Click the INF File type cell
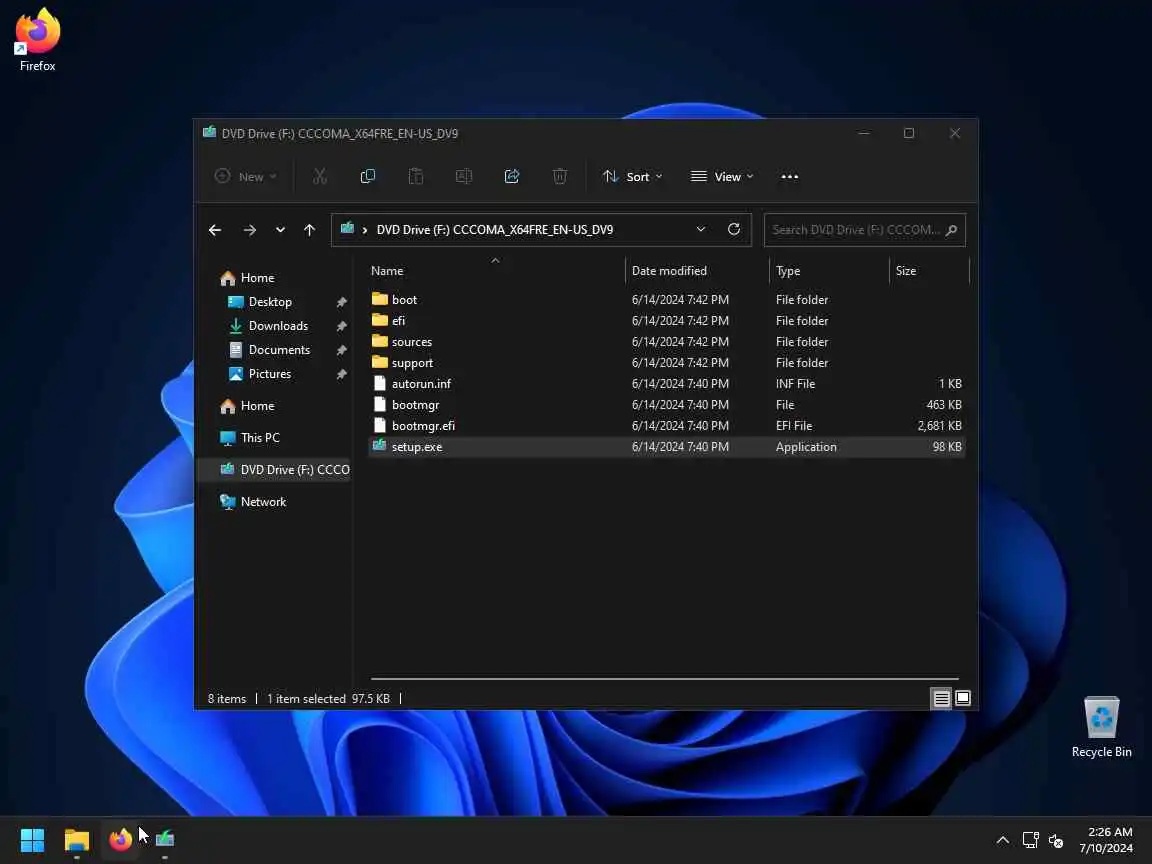The width and height of the screenshot is (1152, 864). pyautogui.click(x=795, y=384)
